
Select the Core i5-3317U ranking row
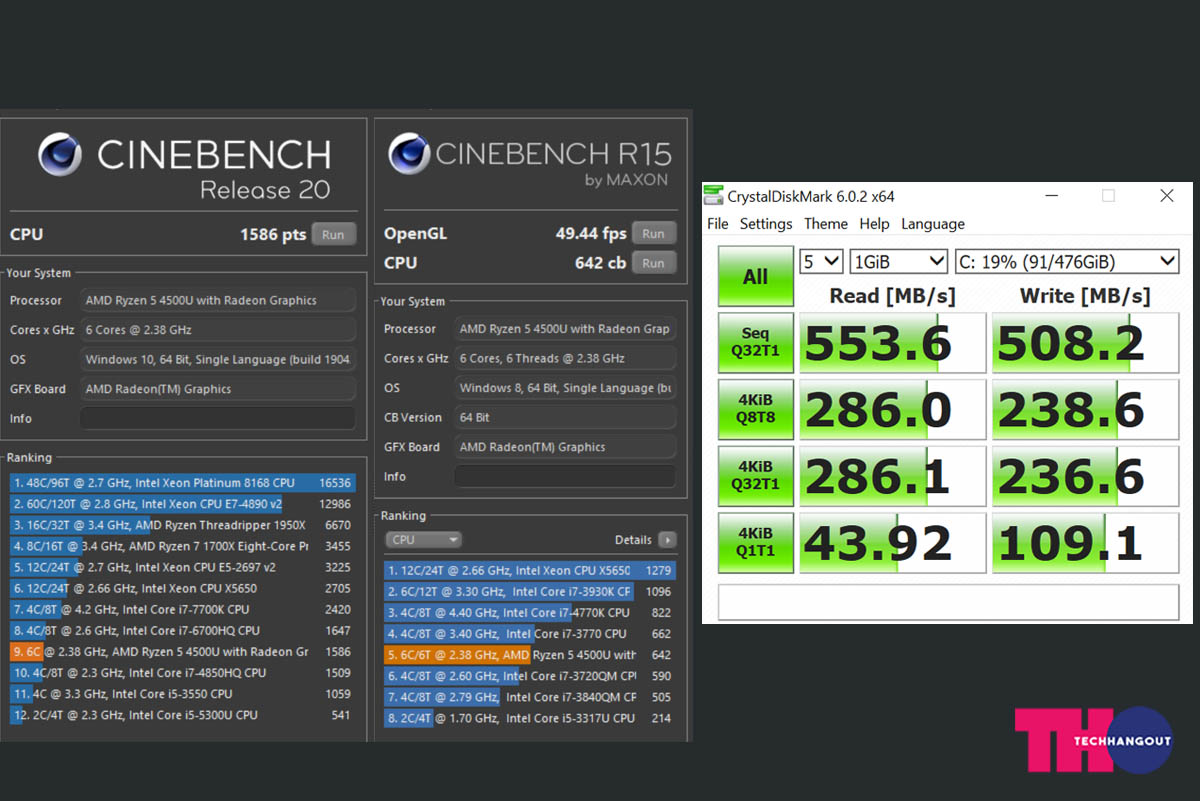coord(530,718)
